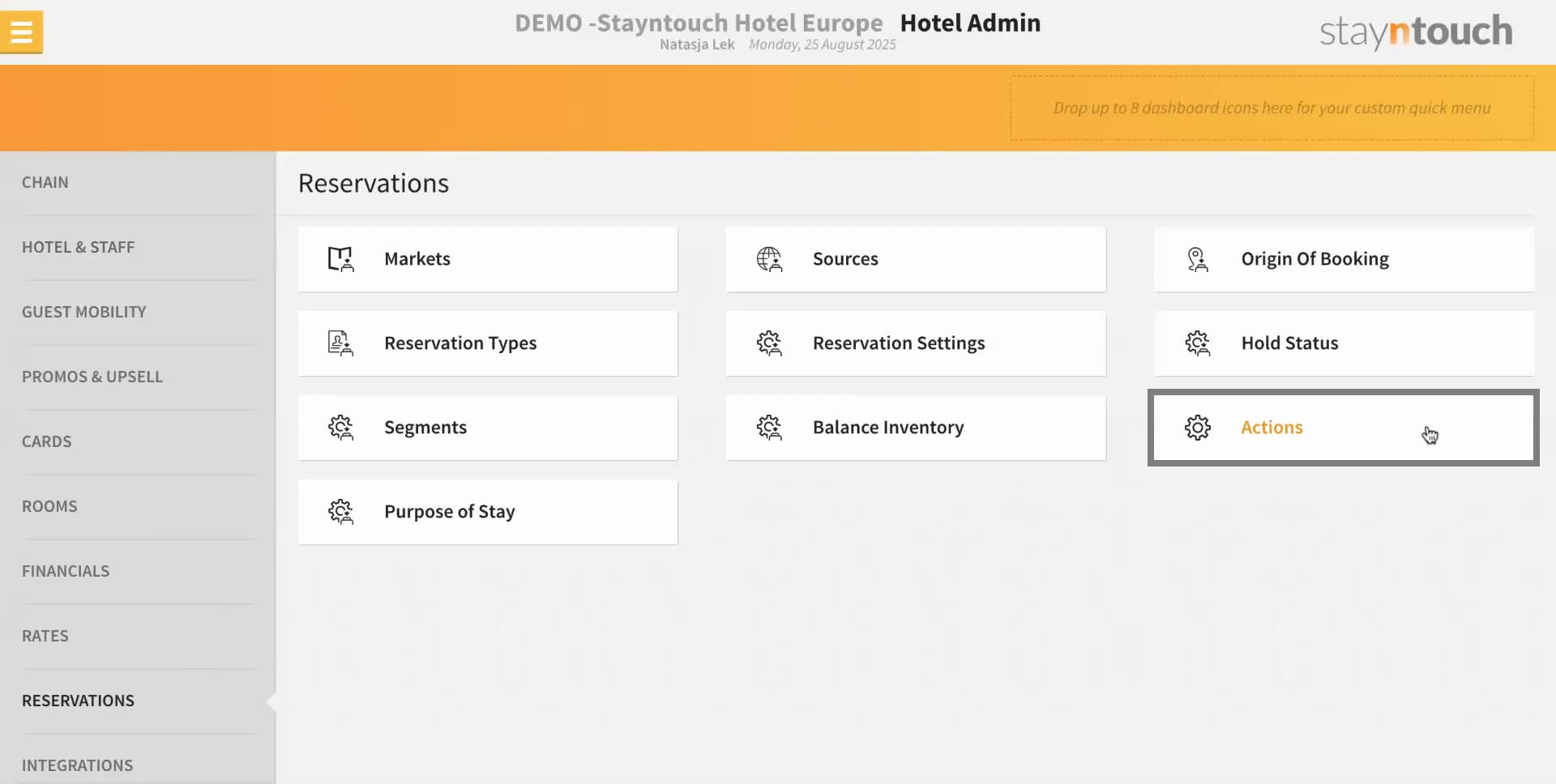Viewport: 1556px width, 784px height.
Task: Click the DEMO -Stayntouch Hotel Europe title
Action: pyautogui.click(x=699, y=23)
